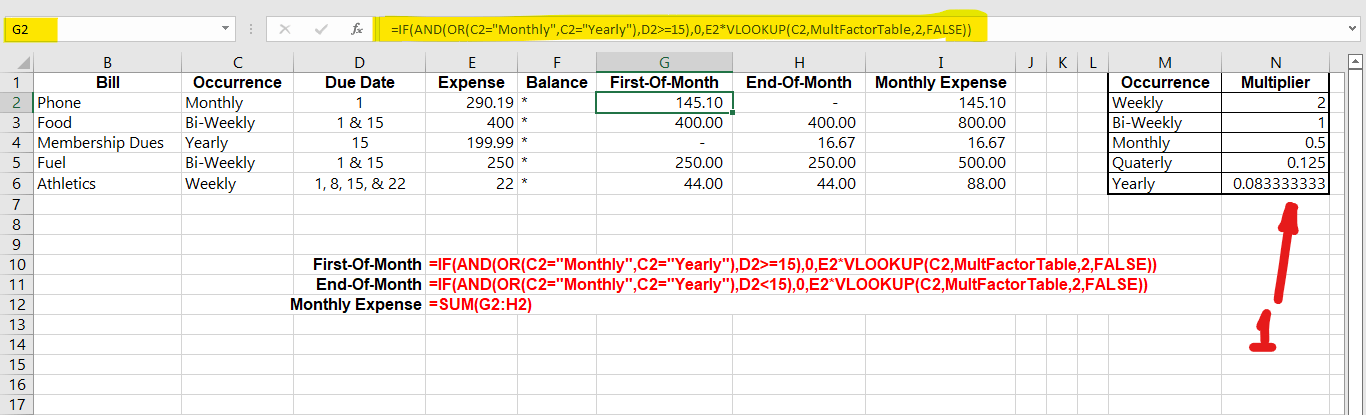This screenshot has width=1366, height=415.
Task: Select column N header
Action: click(x=1276, y=62)
